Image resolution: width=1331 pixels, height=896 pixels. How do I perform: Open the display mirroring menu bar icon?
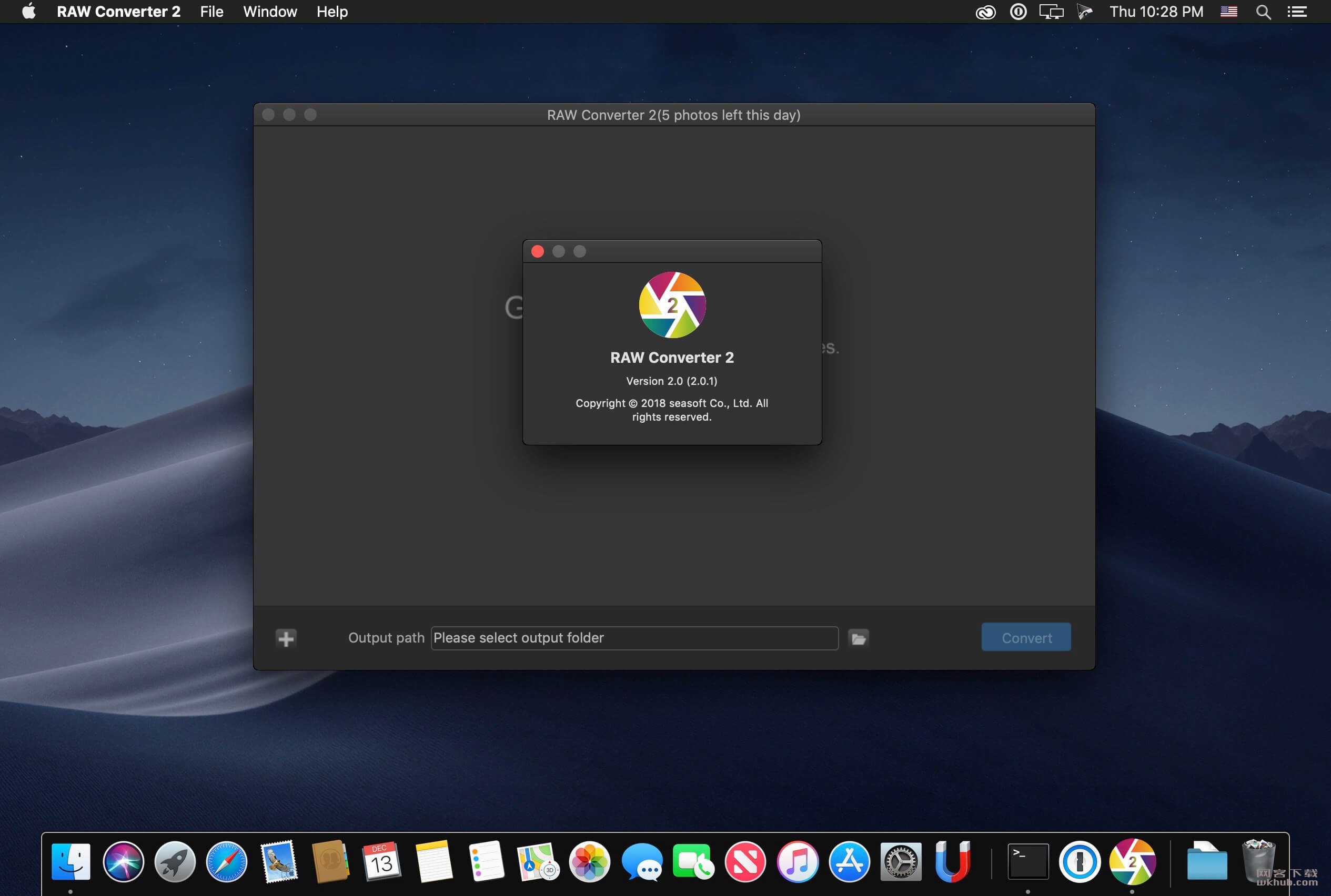click(x=1051, y=12)
